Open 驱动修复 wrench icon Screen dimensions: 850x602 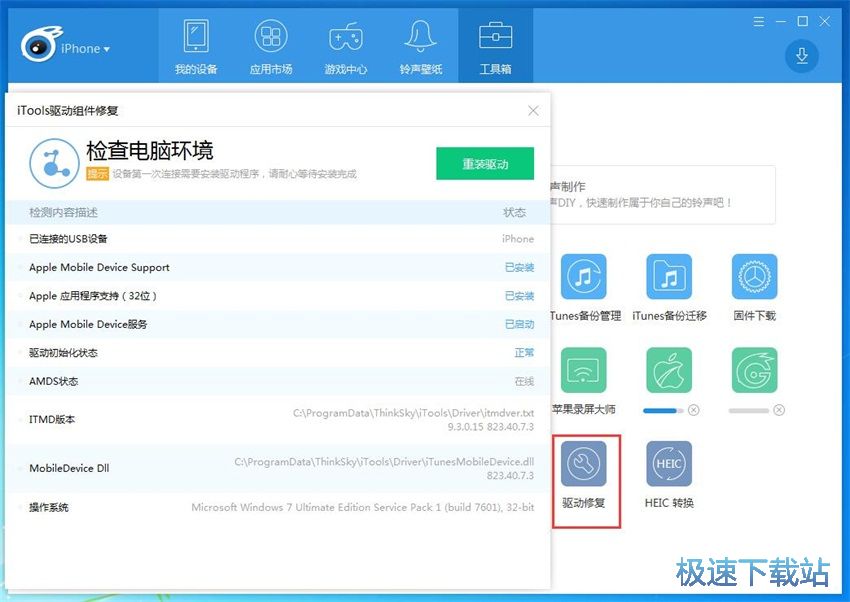point(583,464)
